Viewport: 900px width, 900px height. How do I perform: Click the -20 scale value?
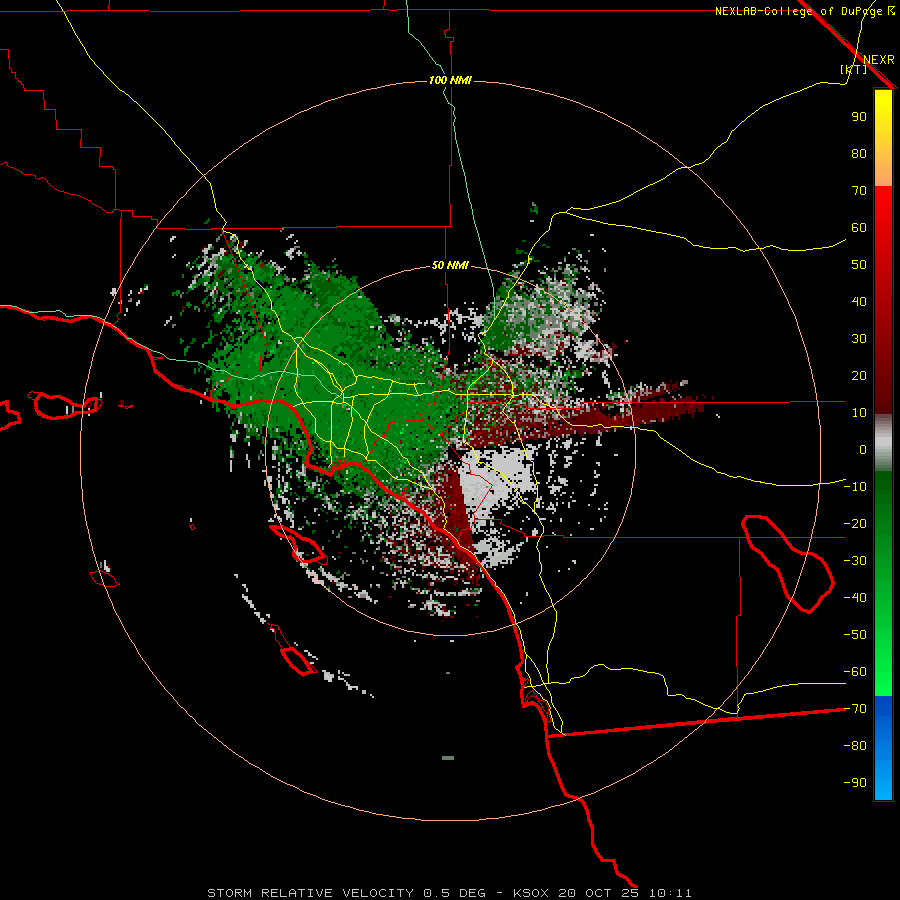855,524
